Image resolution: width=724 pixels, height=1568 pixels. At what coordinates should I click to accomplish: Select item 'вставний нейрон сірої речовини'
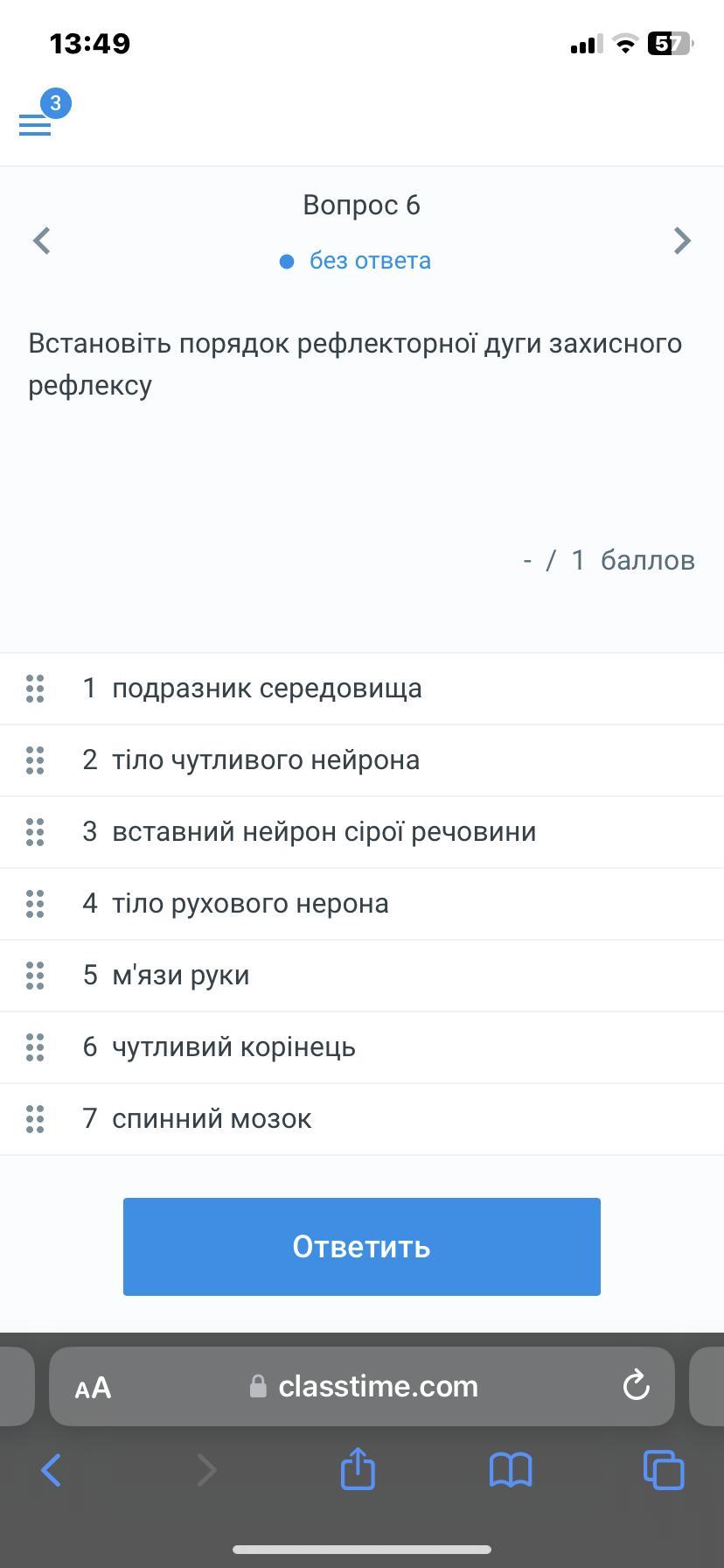[x=362, y=832]
